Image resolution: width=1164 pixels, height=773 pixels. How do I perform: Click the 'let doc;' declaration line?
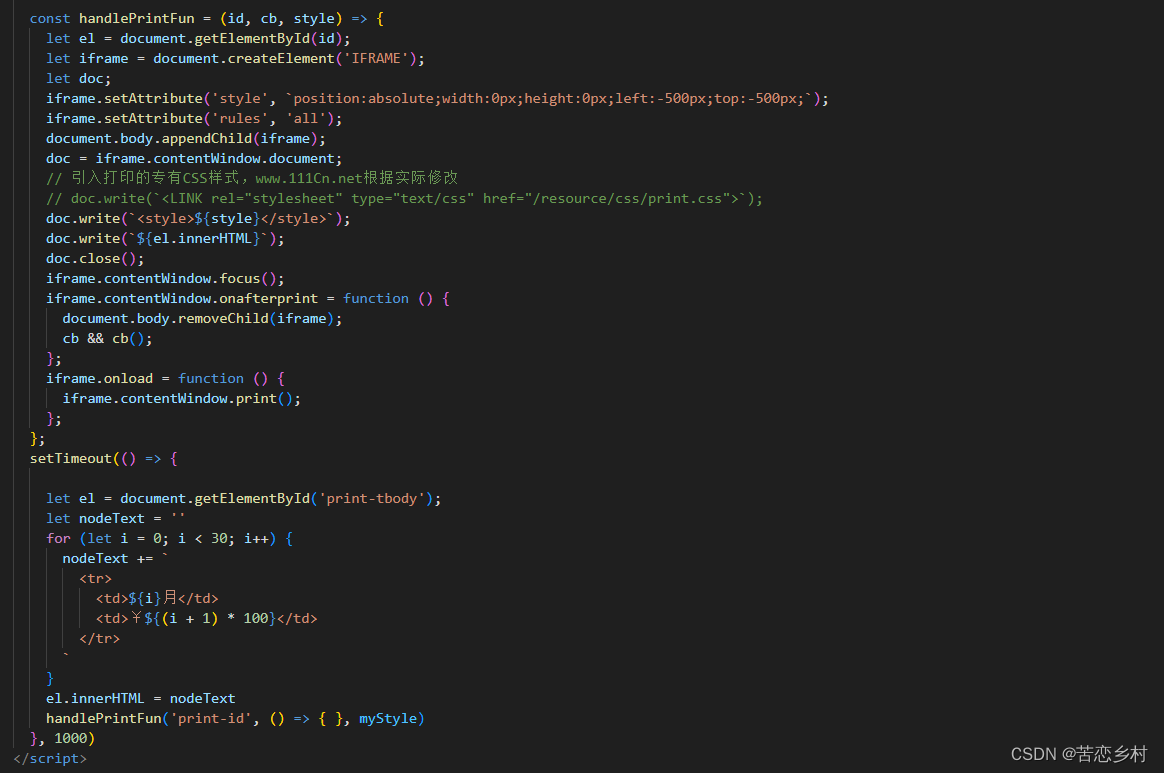pyautogui.click(x=78, y=79)
